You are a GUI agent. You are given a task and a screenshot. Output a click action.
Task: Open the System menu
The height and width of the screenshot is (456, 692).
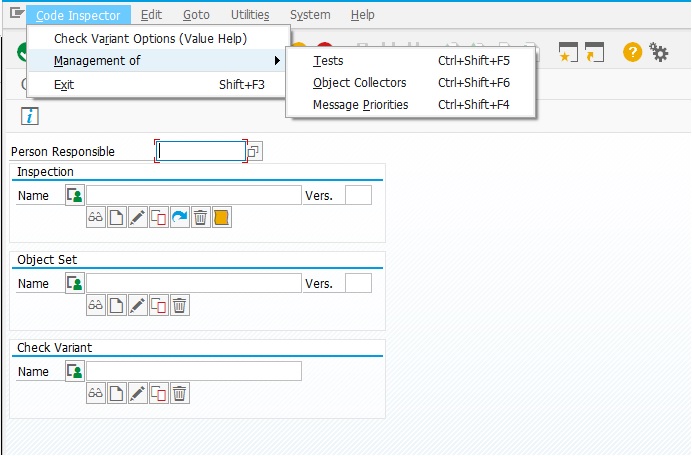coord(310,15)
